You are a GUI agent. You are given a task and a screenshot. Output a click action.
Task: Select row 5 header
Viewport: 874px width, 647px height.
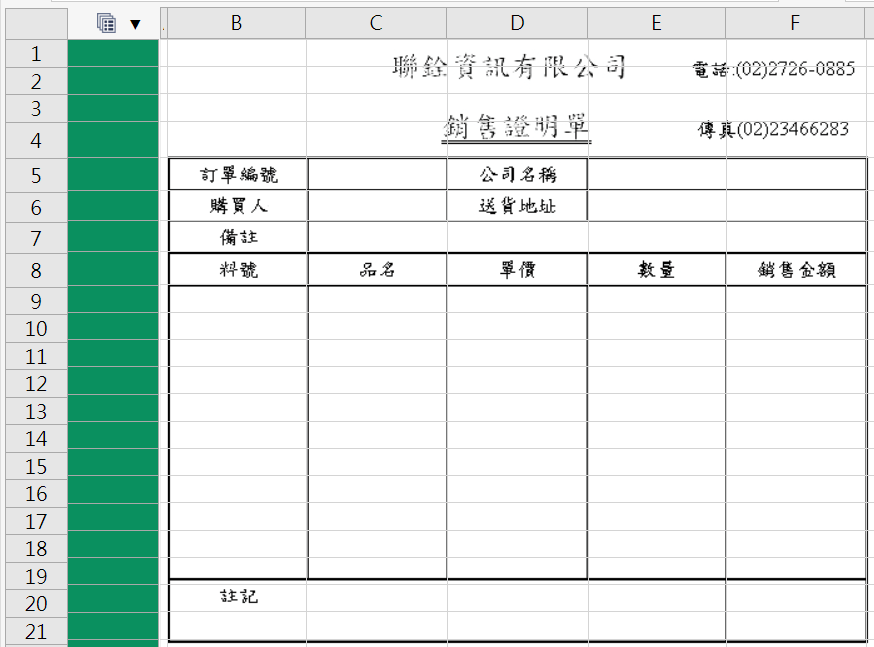(36, 176)
